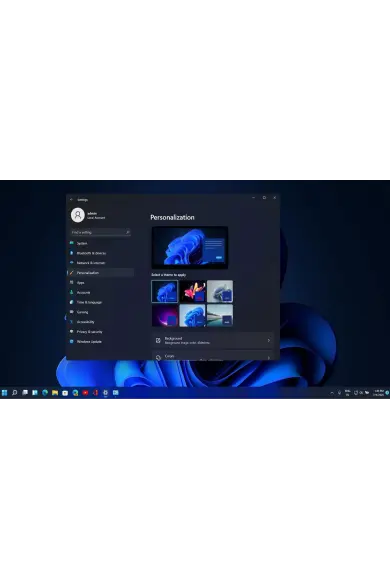The image size is (390, 580).
Task: Open Windows Update in the sidebar
Action: click(100, 341)
